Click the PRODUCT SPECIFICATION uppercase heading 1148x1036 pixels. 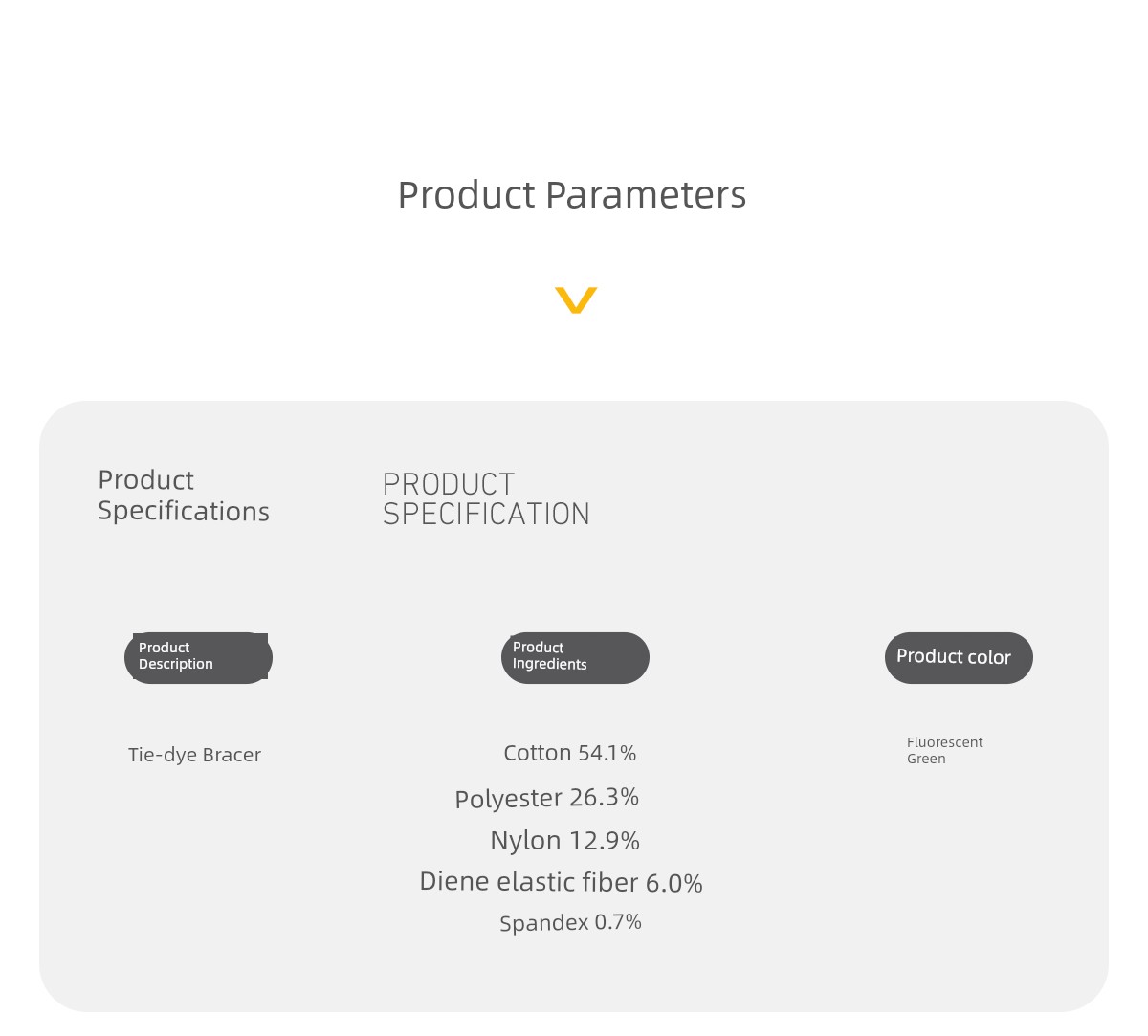[x=486, y=499]
